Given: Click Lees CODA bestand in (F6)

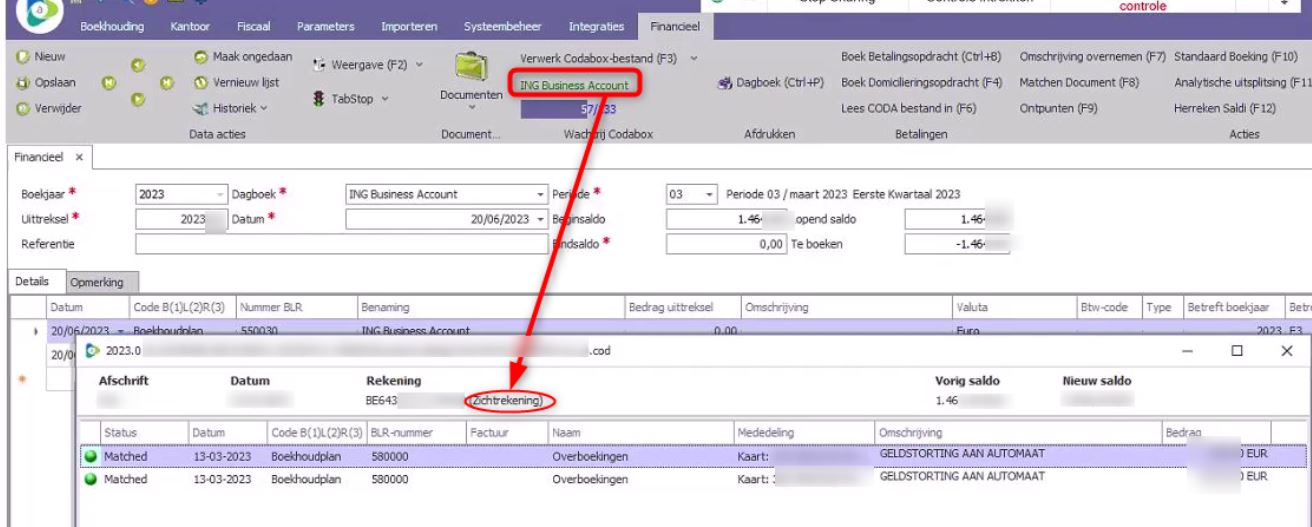Looking at the screenshot, I should (907, 107).
